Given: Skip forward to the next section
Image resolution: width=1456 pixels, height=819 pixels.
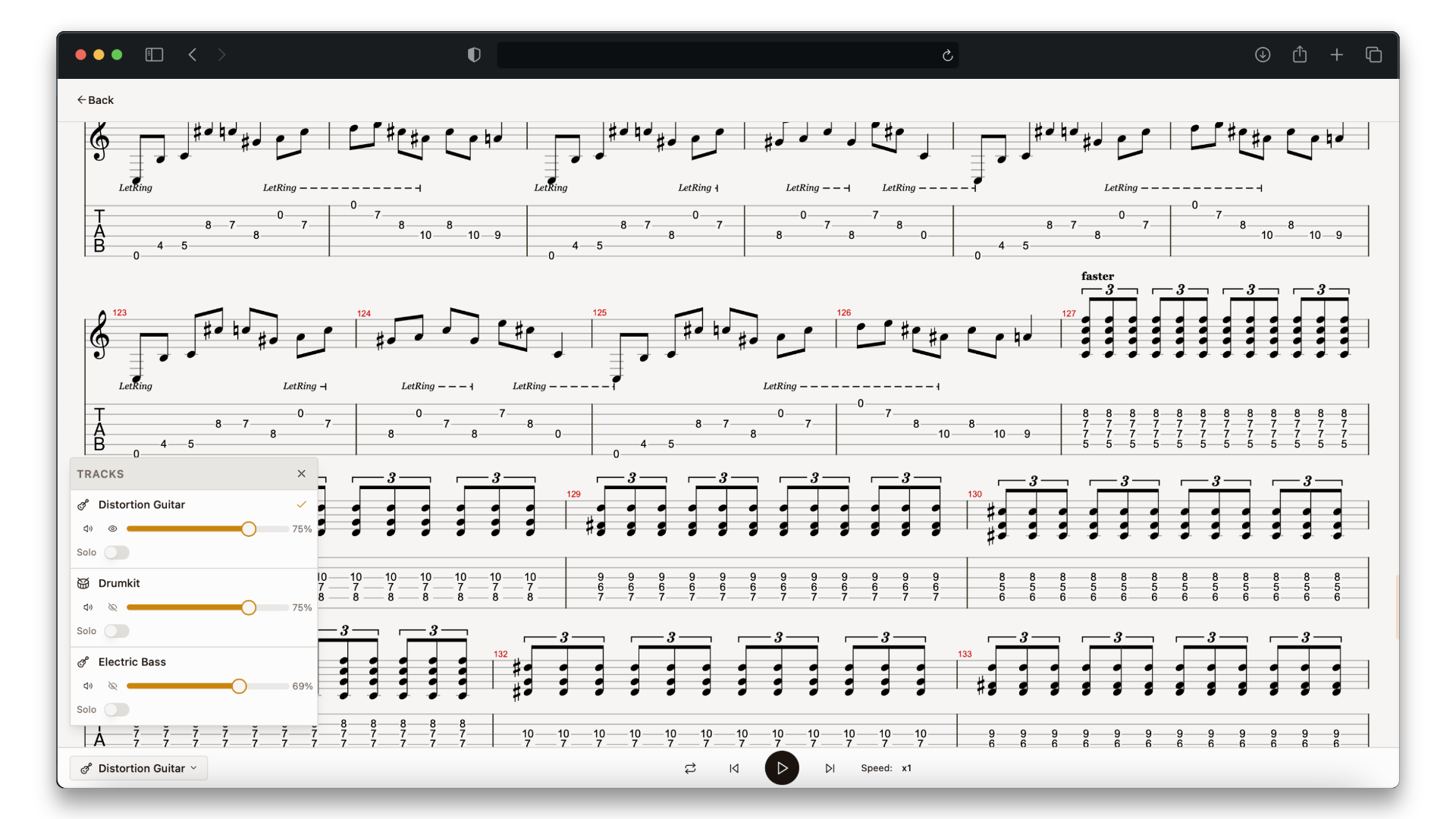Looking at the screenshot, I should [x=830, y=768].
